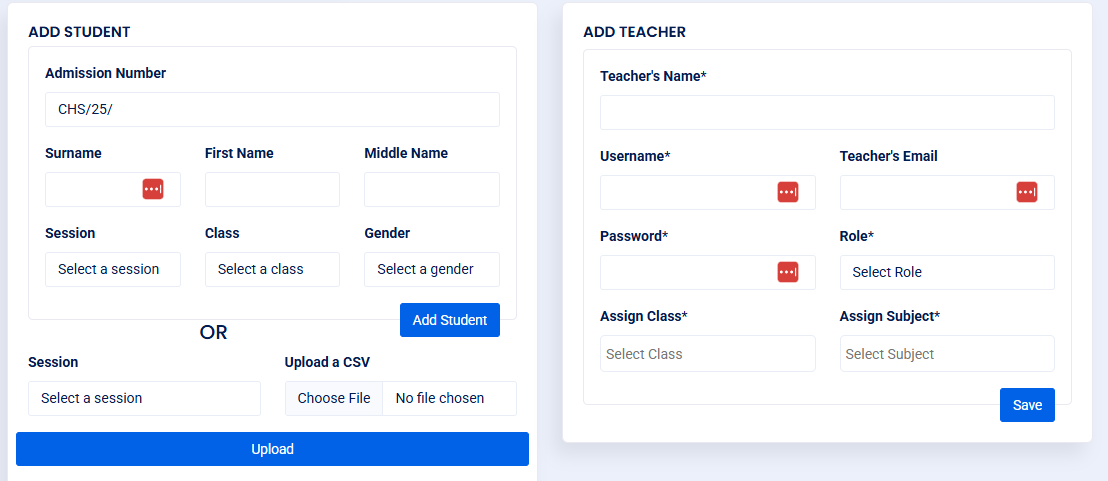Screen dimensions: 1108x481
Task: Focus the Teacher's Name input field
Action: click(x=827, y=112)
